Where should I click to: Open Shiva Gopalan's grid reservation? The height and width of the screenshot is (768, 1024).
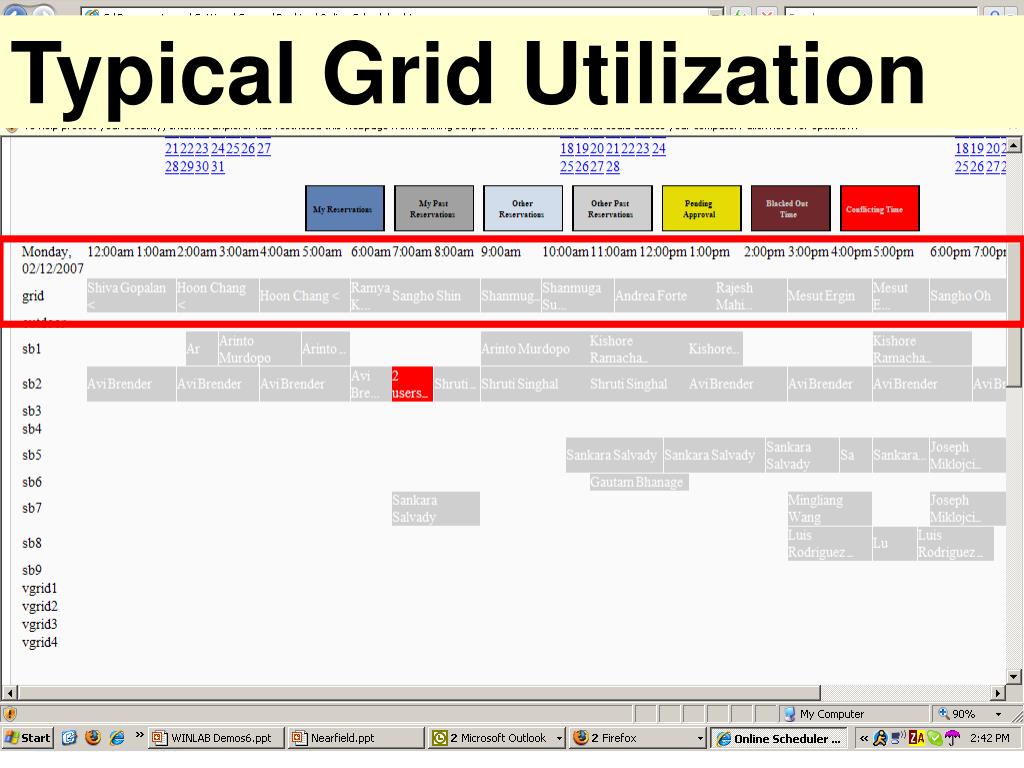[x=131, y=296]
